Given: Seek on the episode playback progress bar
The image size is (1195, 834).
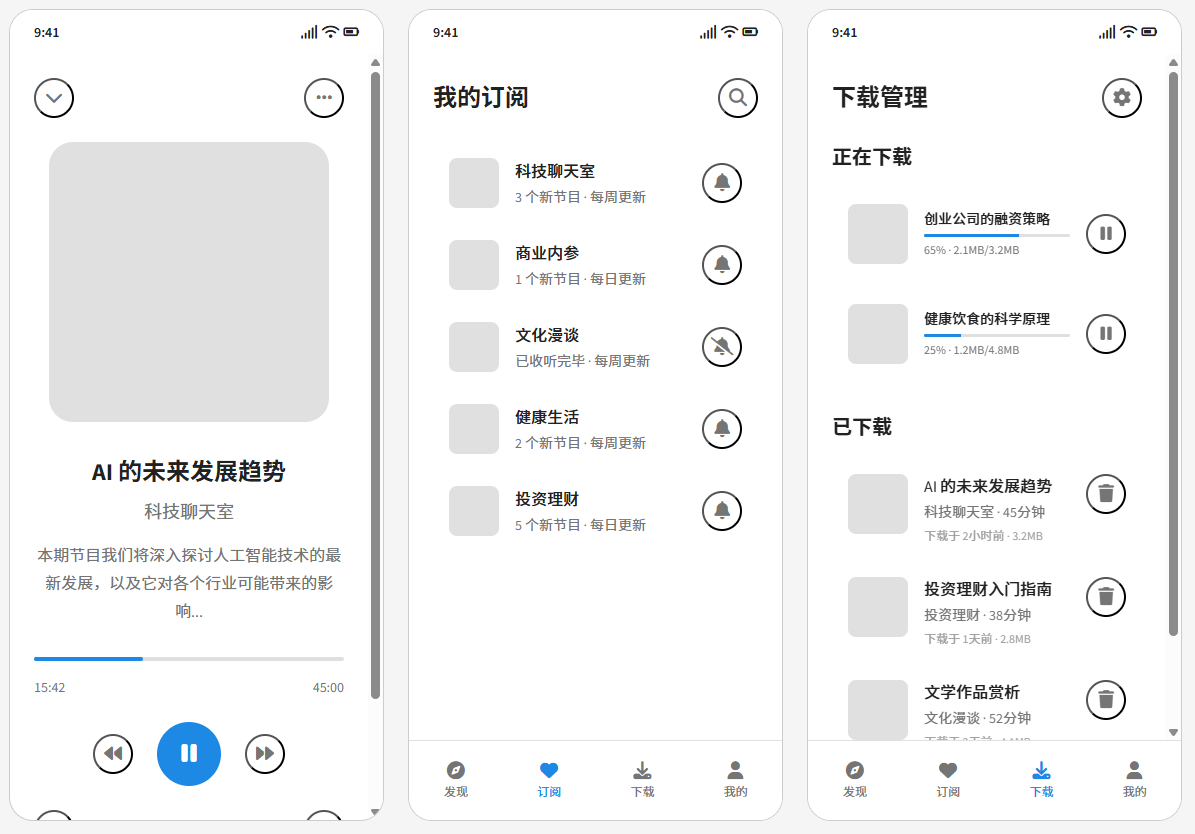Looking at the screenshot, I should coord(189,659).
